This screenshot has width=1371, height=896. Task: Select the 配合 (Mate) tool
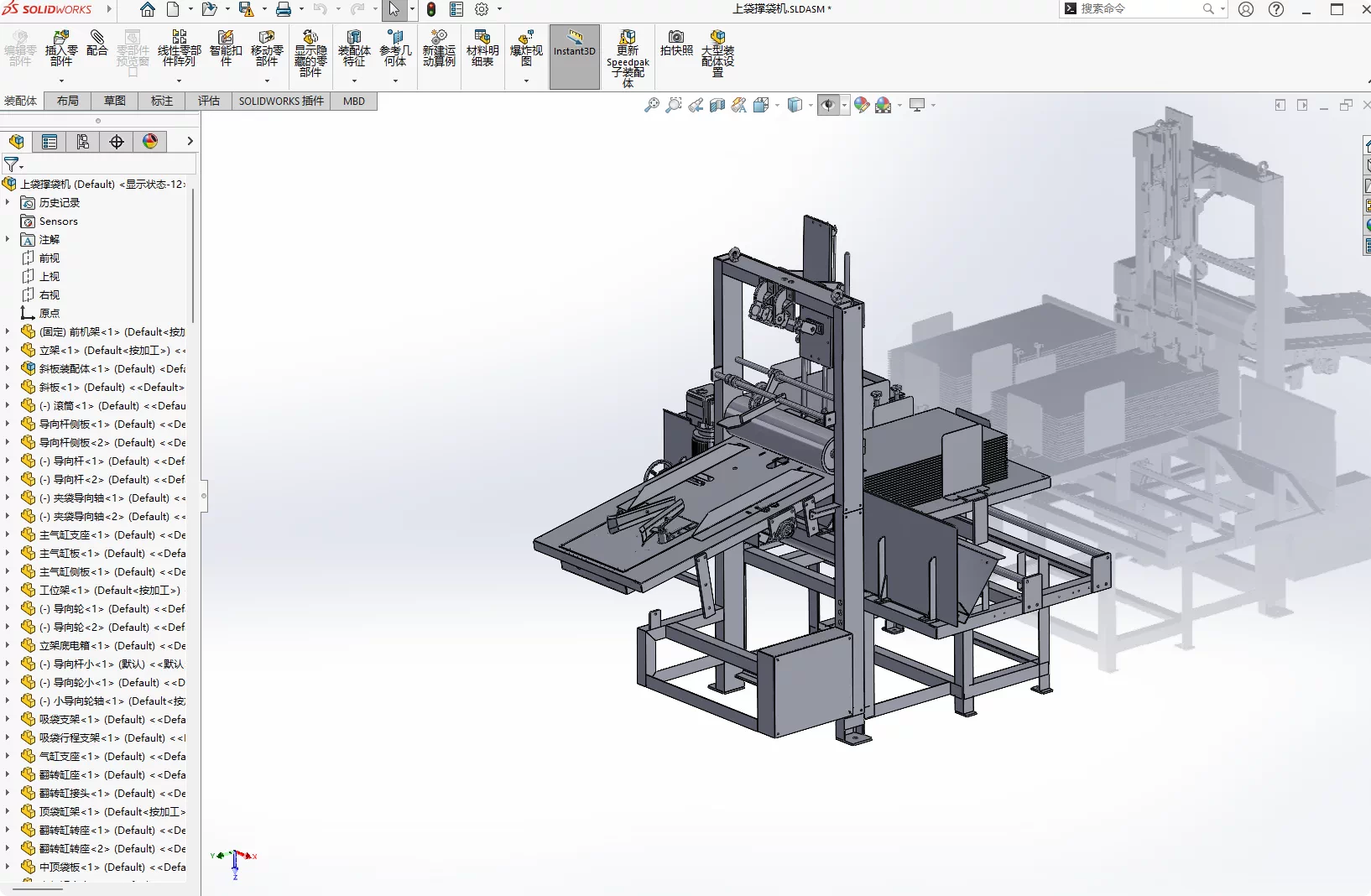coord(97,44)
